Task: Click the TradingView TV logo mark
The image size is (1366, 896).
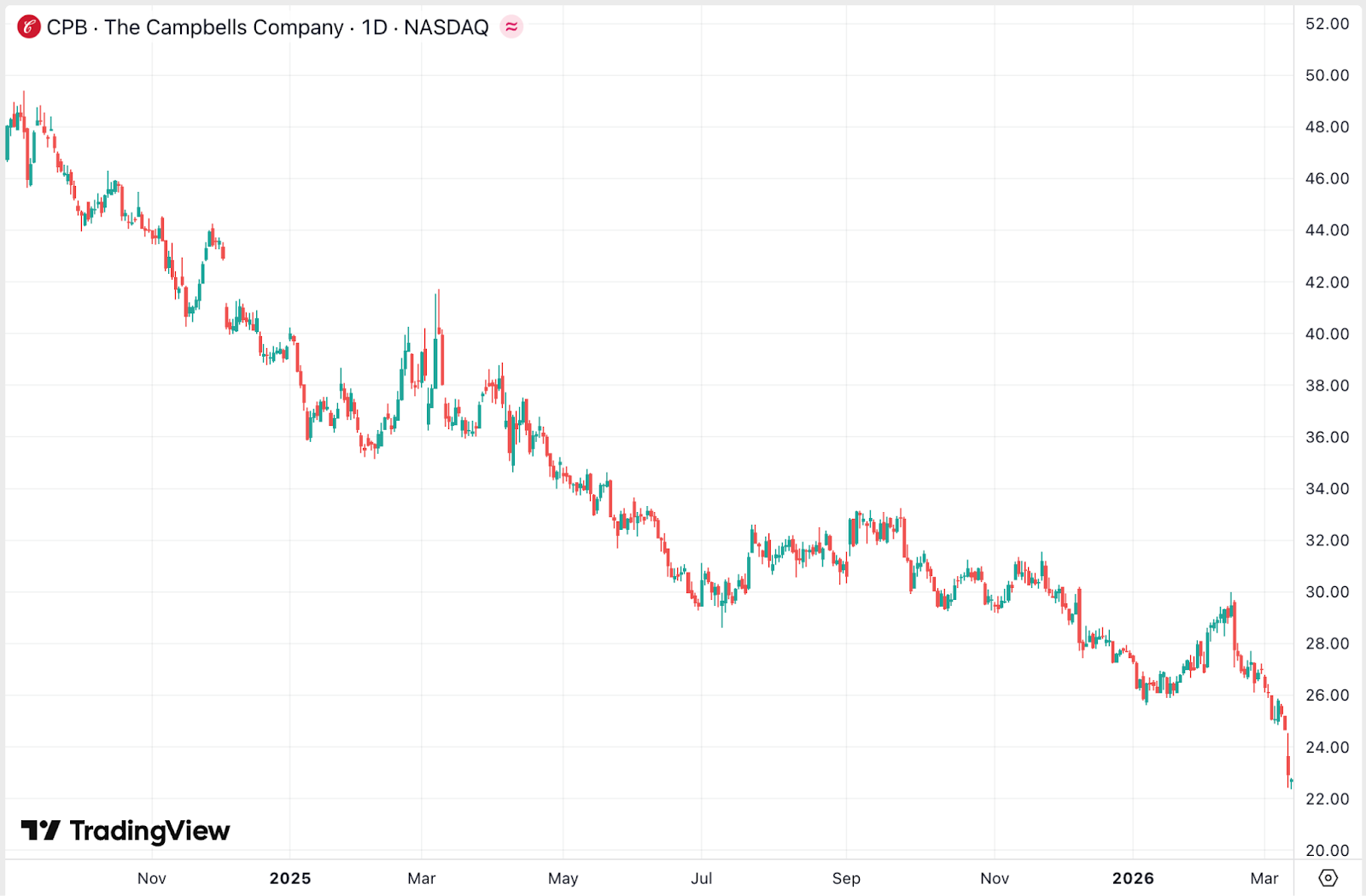Action: pos(40,830)
